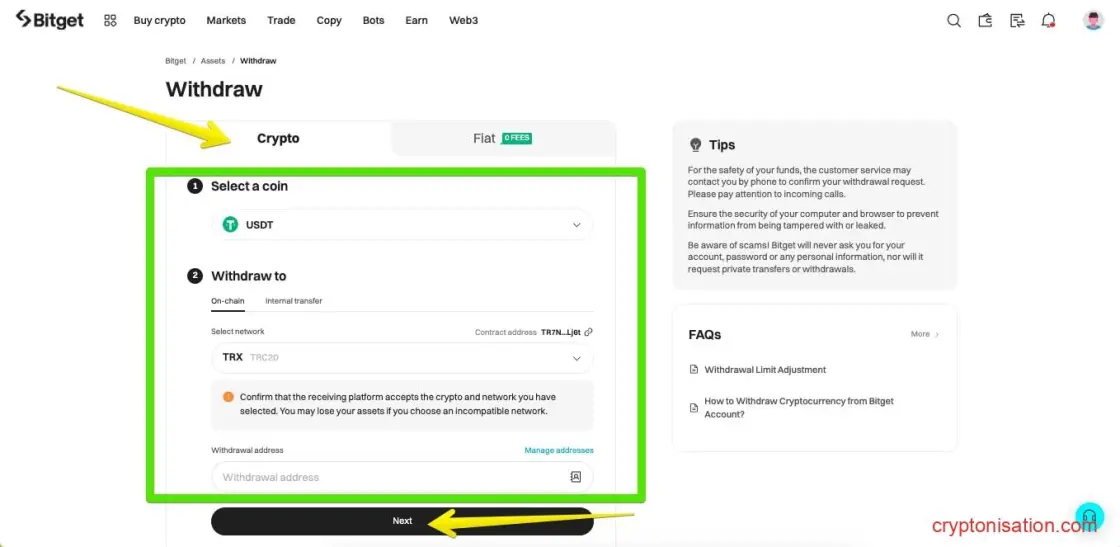Expand FAQs via More chevron
The height and width of the screenshot is (547, 1120).
tap(925, 334)
